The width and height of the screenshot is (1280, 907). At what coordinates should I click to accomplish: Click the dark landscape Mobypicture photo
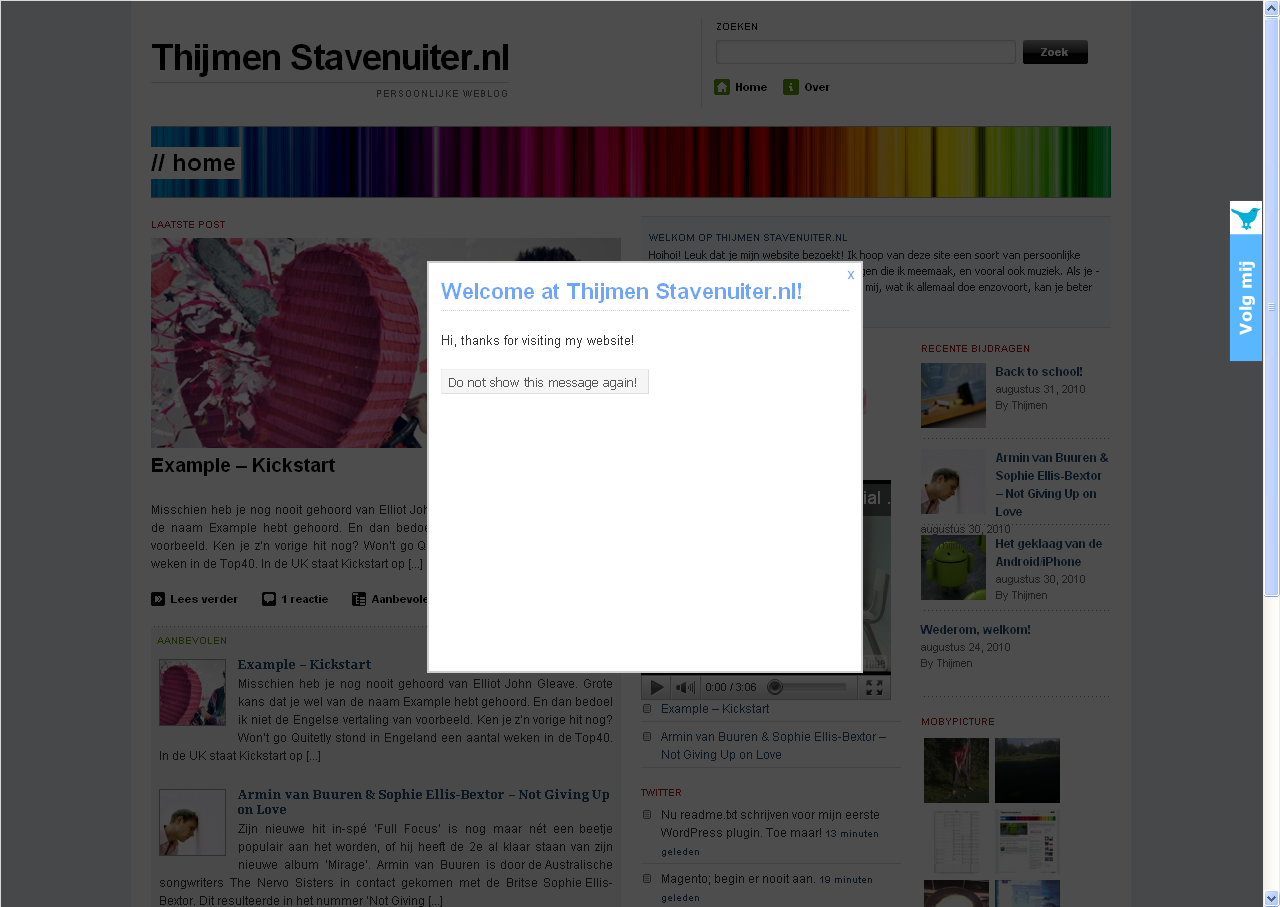1027,770
